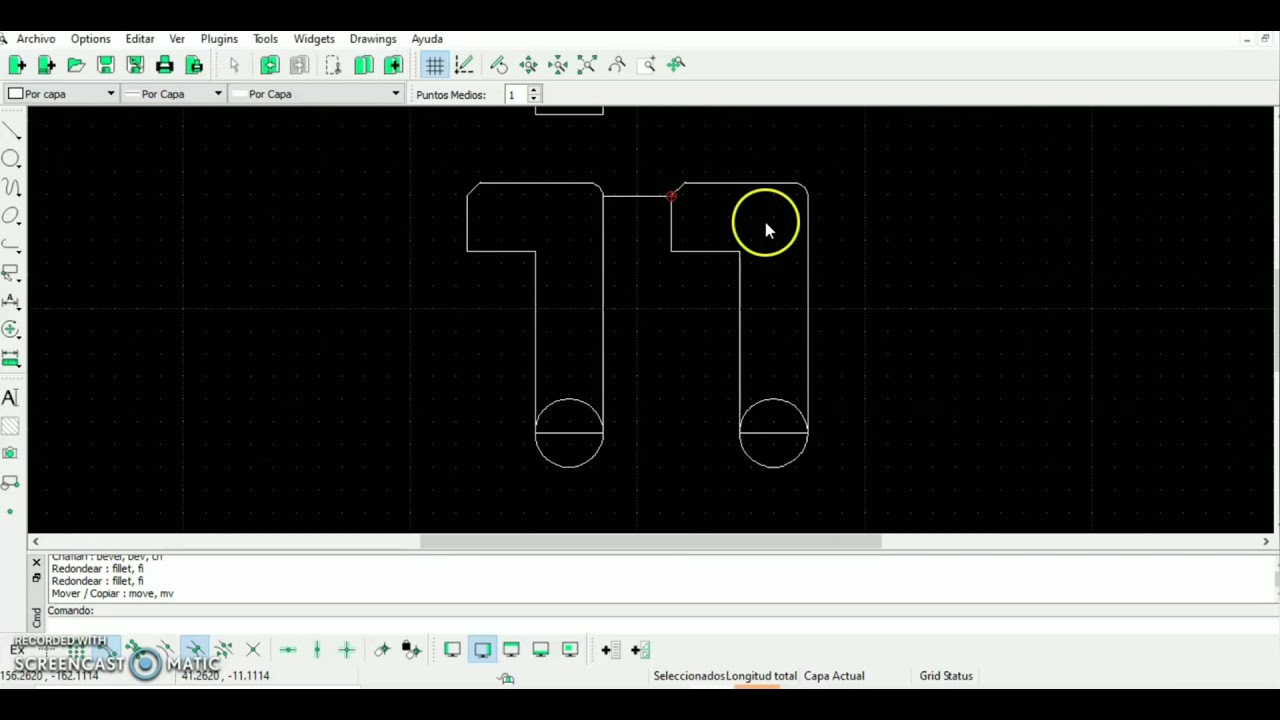Image resolution: width=1280 pixels, height=720 pixels.
Task: Save the drawing with the diskette icon
Action: (x=105, y=65)
